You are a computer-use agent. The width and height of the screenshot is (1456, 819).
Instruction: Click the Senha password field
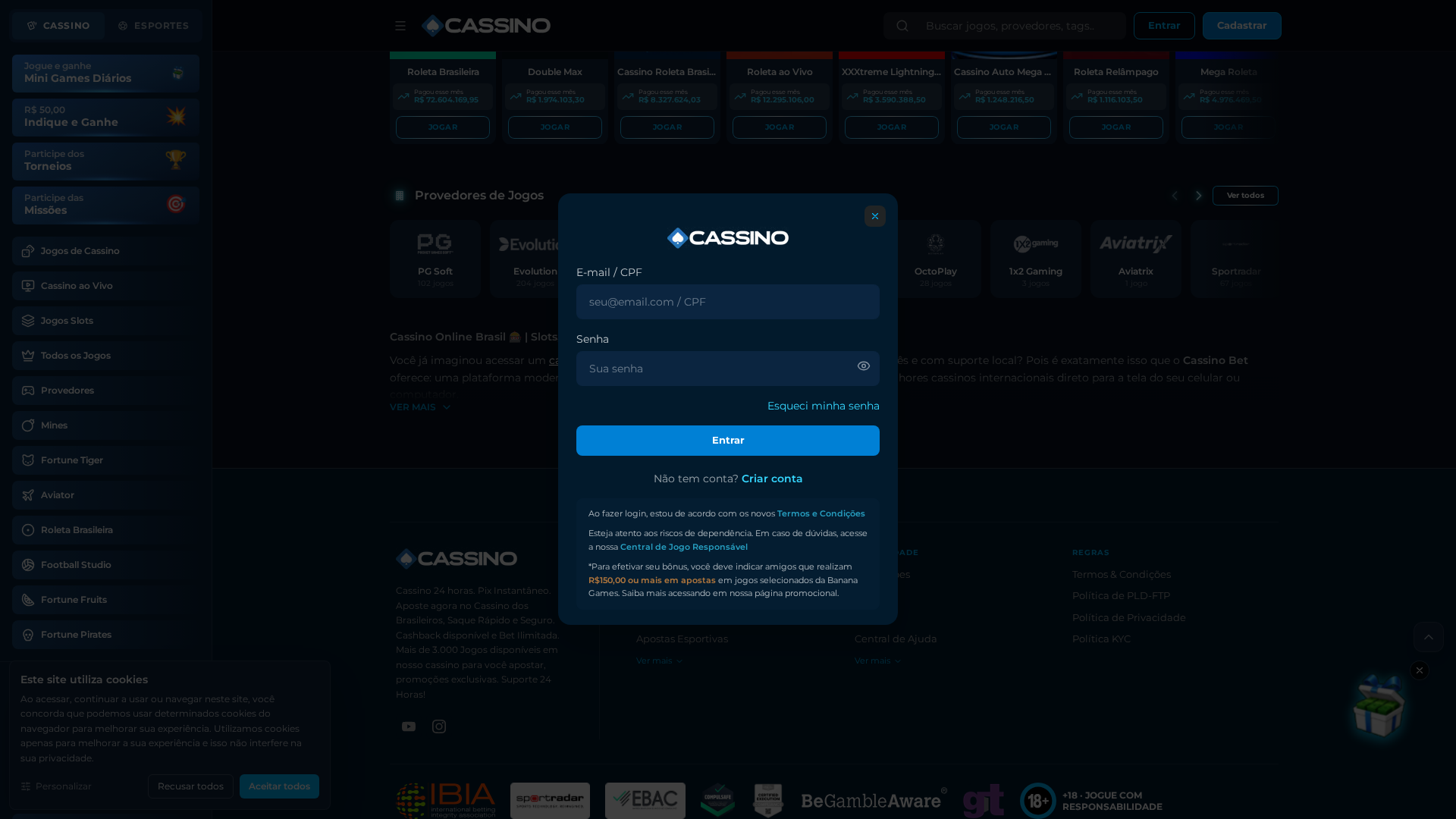pyautogui.click(x=728, y=369)
